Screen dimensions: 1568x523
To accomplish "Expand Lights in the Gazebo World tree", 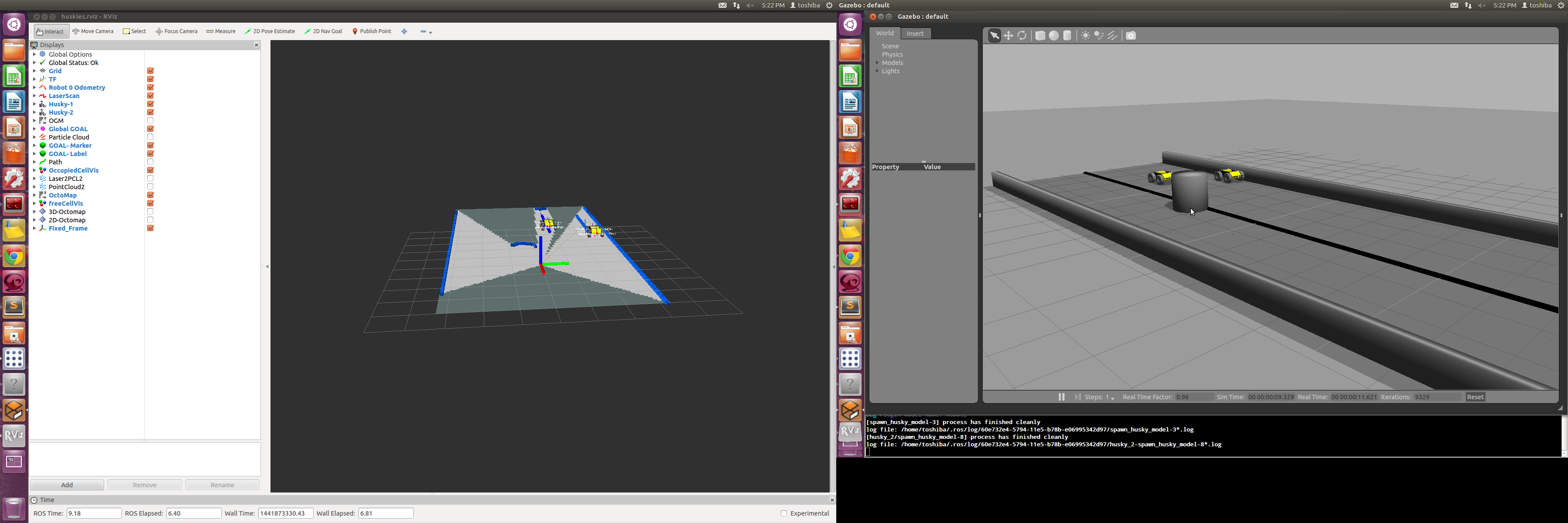I will 877,71.
